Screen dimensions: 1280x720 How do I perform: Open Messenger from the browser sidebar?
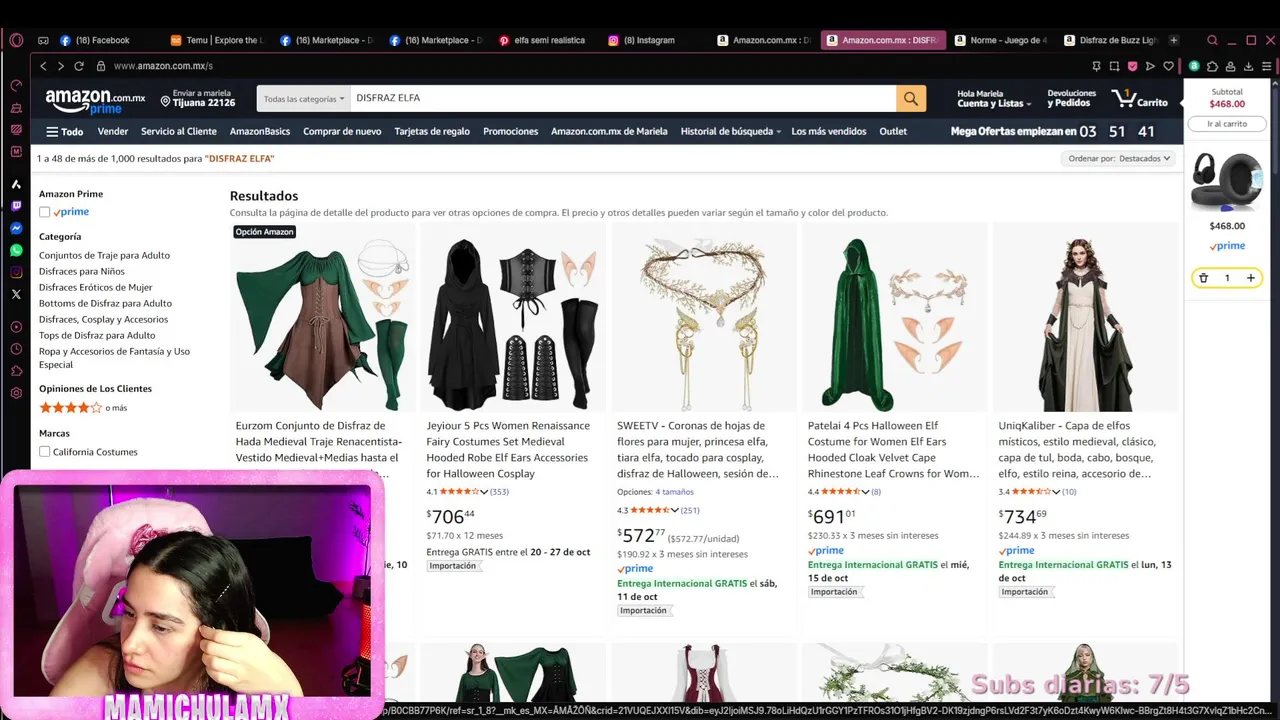[x=16, y=228]
